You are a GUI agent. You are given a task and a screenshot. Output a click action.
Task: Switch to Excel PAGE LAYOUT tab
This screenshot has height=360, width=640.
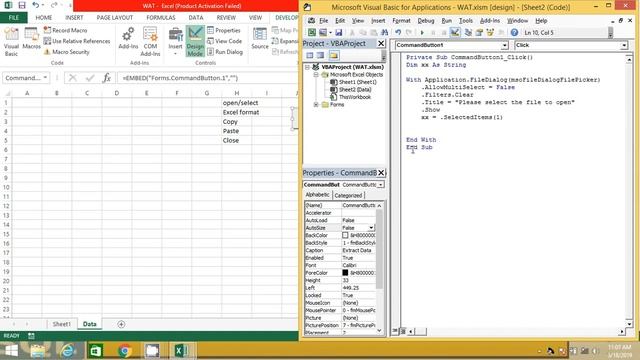tap(115, 18)
